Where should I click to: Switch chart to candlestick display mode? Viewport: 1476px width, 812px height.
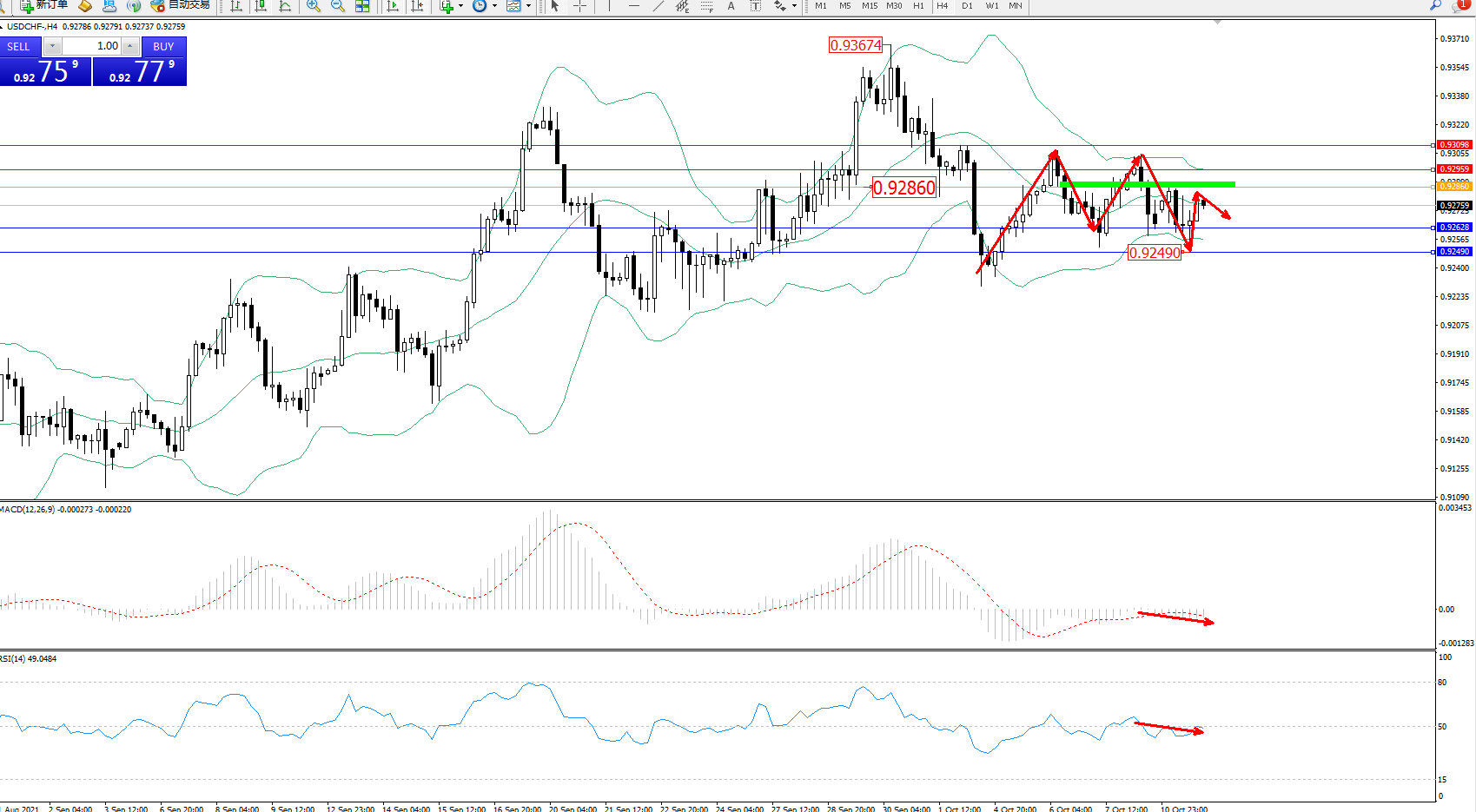(x=260, y=6)
